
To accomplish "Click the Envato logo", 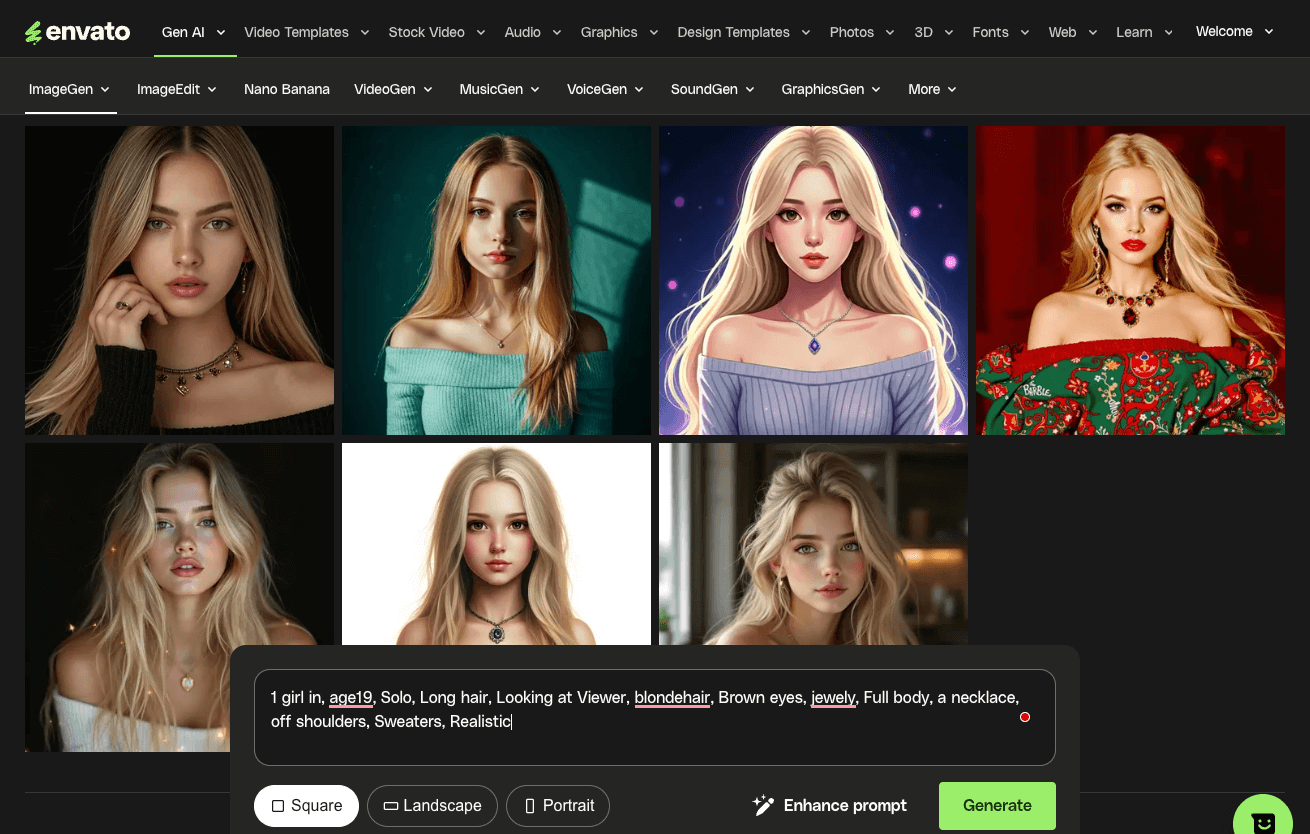I will [78, 32].
